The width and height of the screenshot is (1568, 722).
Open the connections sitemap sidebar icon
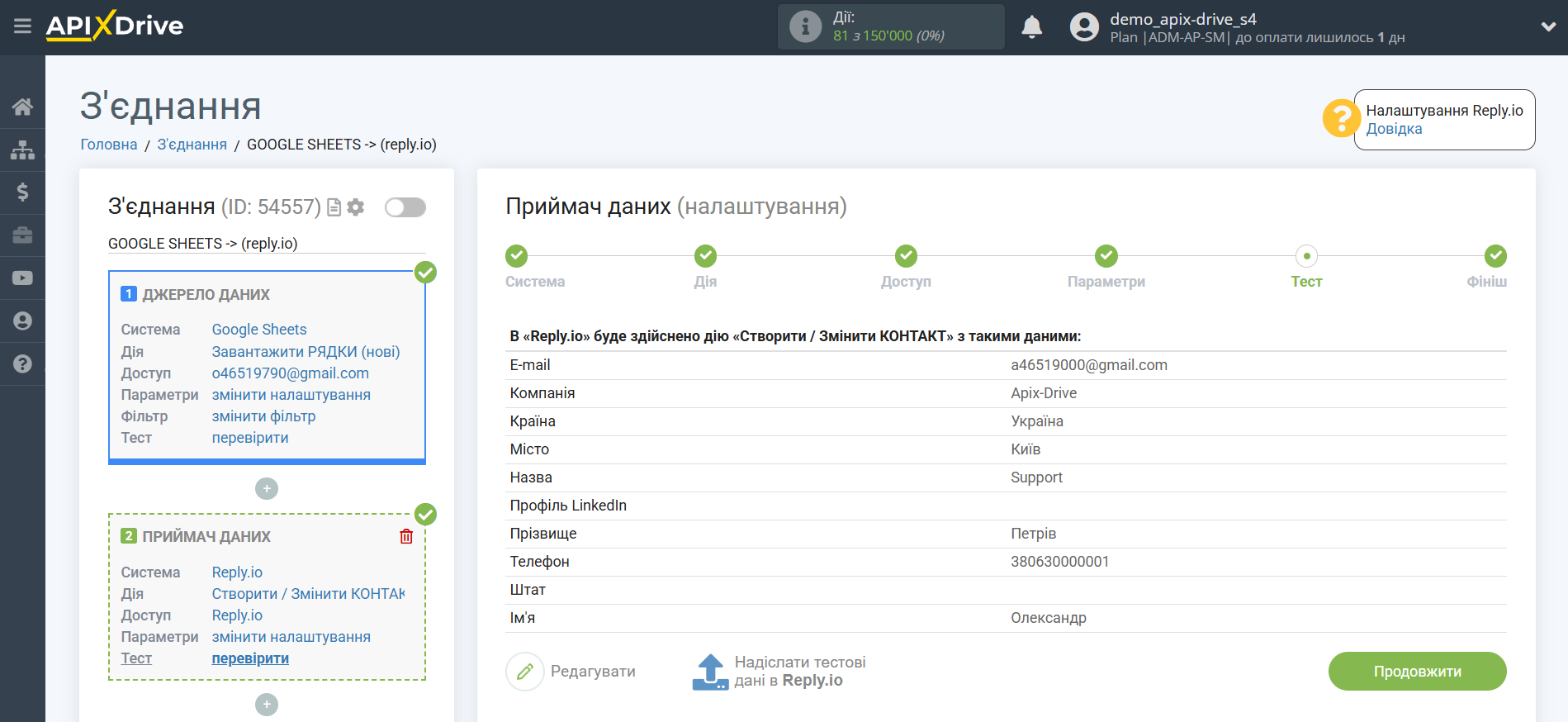[x=22, y=150]
